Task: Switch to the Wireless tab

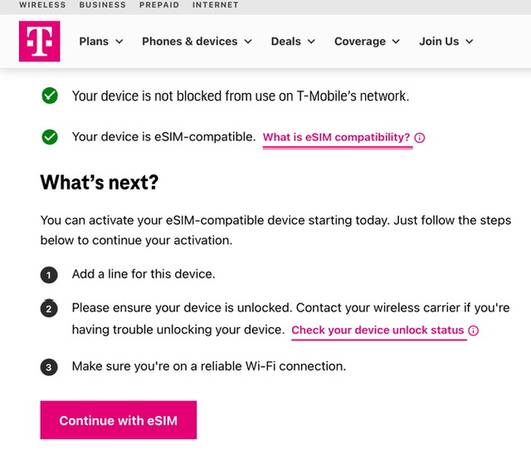Action: pyautogui.click(x=43, y=5)
